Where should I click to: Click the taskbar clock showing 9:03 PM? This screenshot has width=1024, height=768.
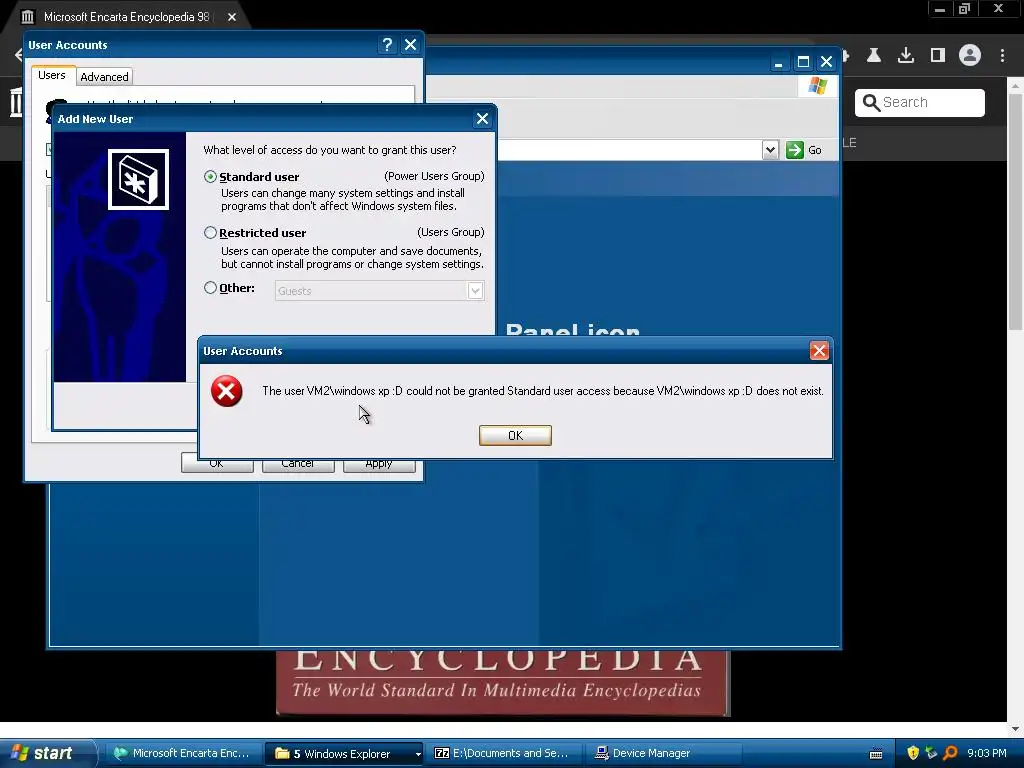pyautogui.click(x=986, y=753)
